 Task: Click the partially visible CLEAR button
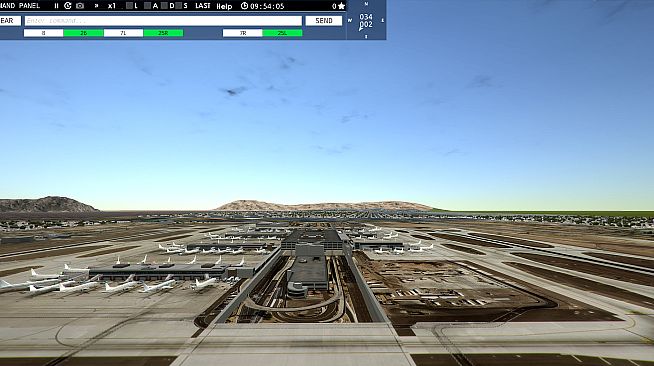click(10, 20)
